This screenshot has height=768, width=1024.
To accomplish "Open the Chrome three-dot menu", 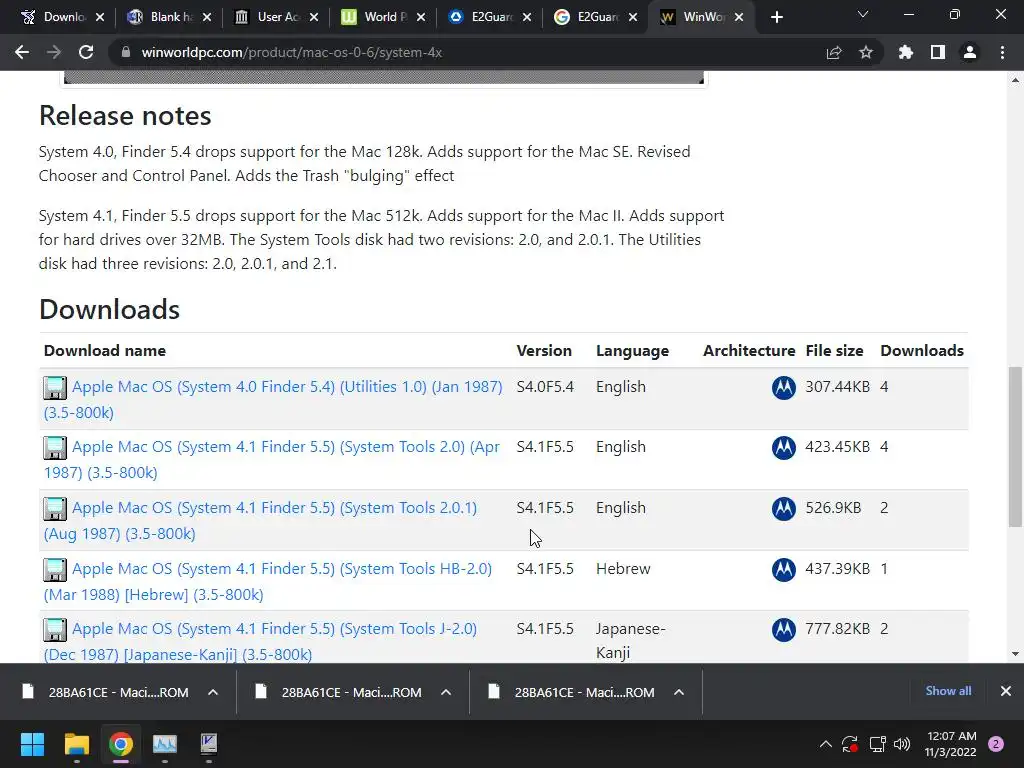I will pos(1002,52).
